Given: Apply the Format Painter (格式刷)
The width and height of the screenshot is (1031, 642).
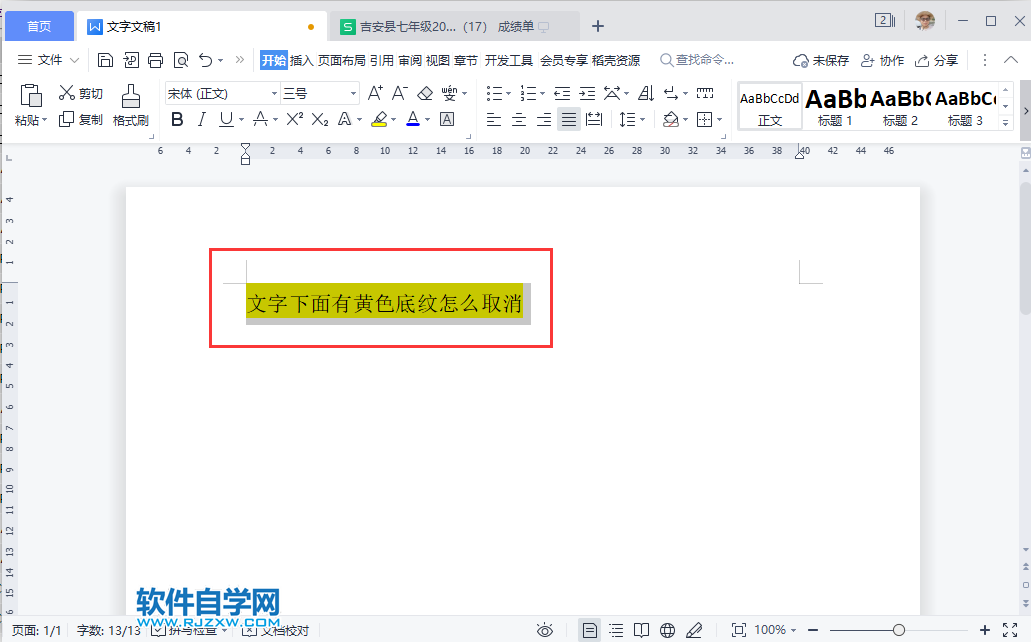Looking at the screenshot, I should pyautogui.click(x=130, y=105).
